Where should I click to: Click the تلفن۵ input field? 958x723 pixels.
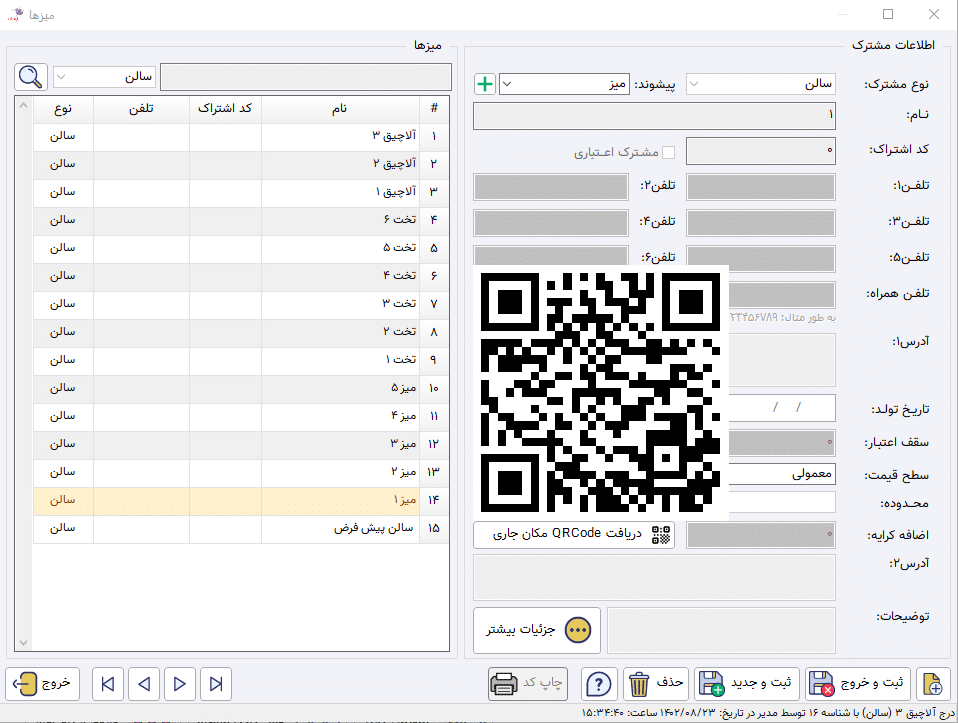[x=761, y=259]
